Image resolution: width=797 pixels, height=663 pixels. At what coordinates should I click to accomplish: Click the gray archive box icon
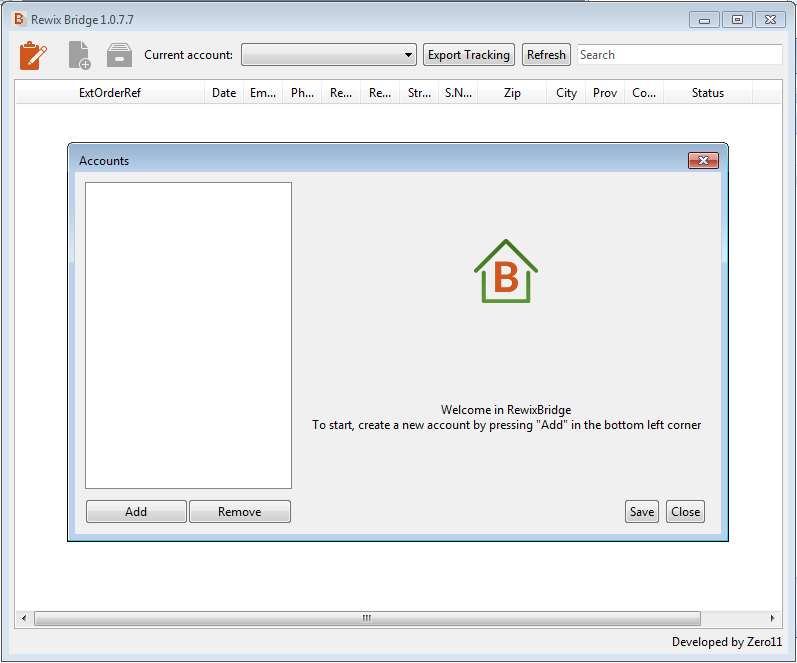pyautogui.click(x=119, y=55)
